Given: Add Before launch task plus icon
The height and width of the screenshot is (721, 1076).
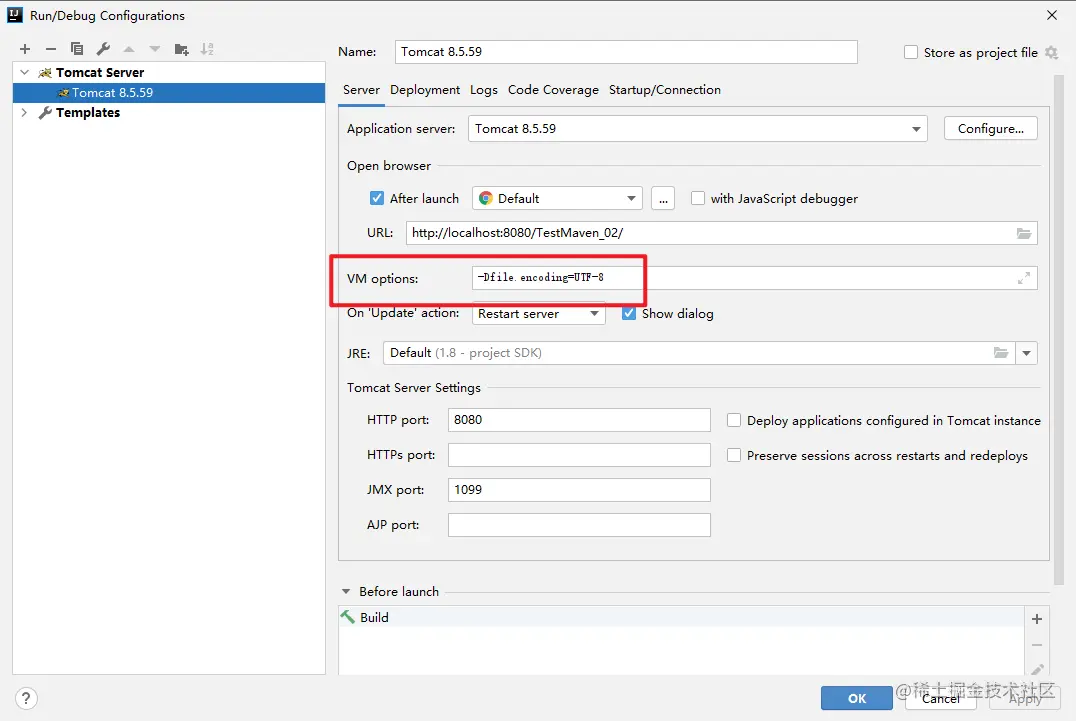Looking at the screenshot, I should click(1037, 619).
